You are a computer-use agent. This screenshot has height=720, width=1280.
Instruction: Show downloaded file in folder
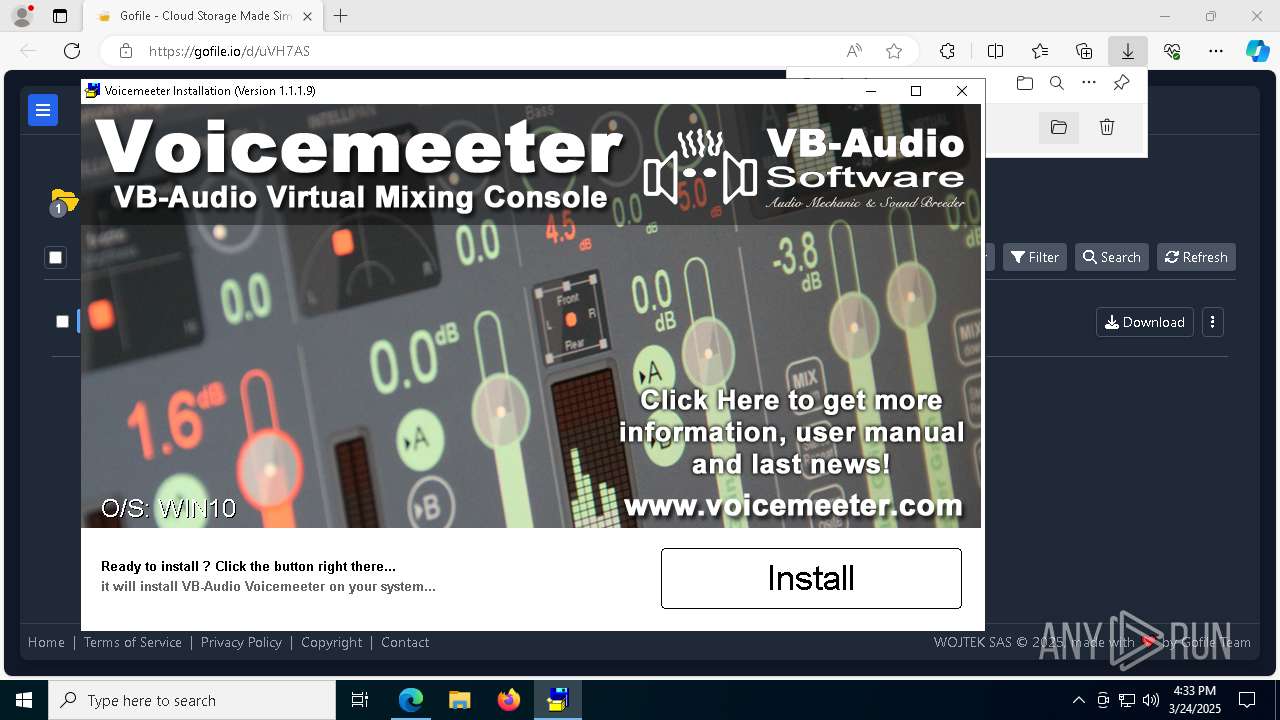pyautogui.click(x=1059, y=127)
